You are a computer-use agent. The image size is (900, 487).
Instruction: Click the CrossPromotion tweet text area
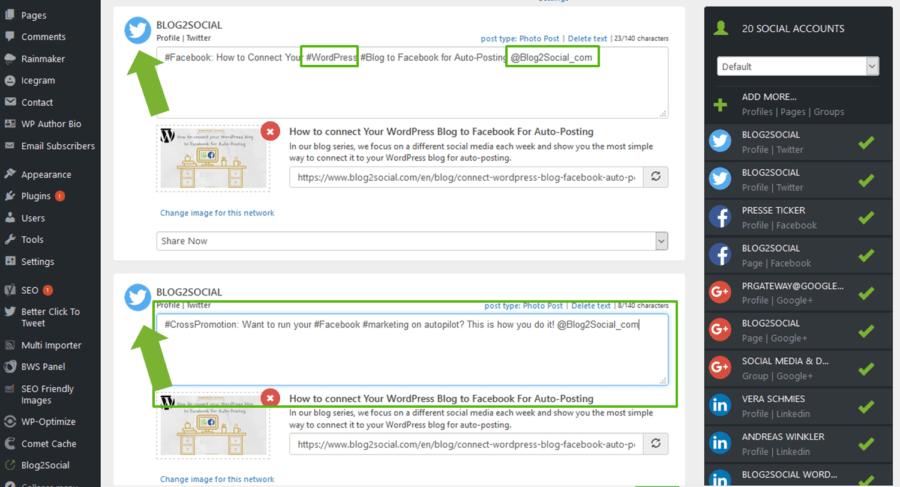click(x=412, y=349)
